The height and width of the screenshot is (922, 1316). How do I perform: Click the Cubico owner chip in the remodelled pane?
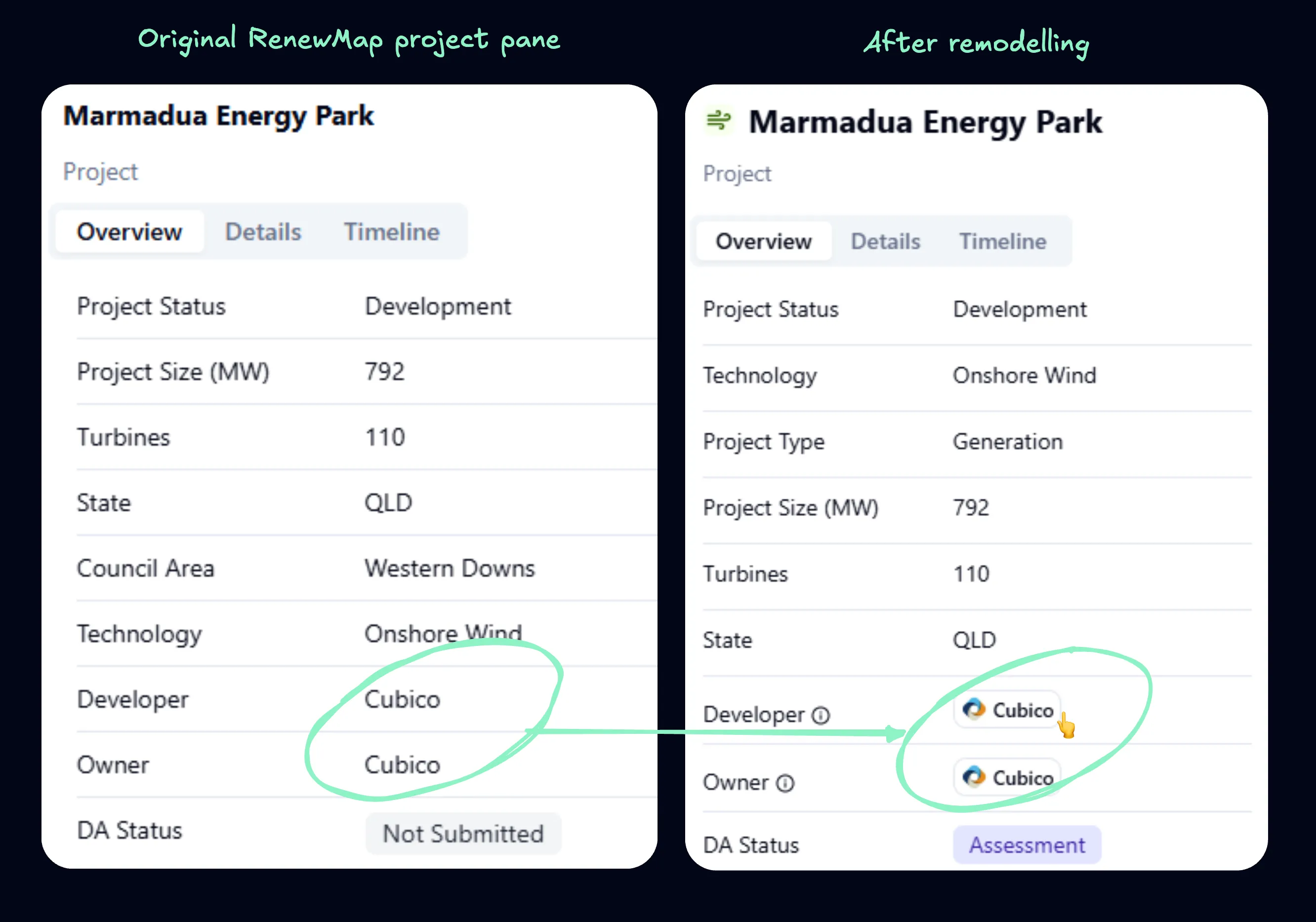1007,778
